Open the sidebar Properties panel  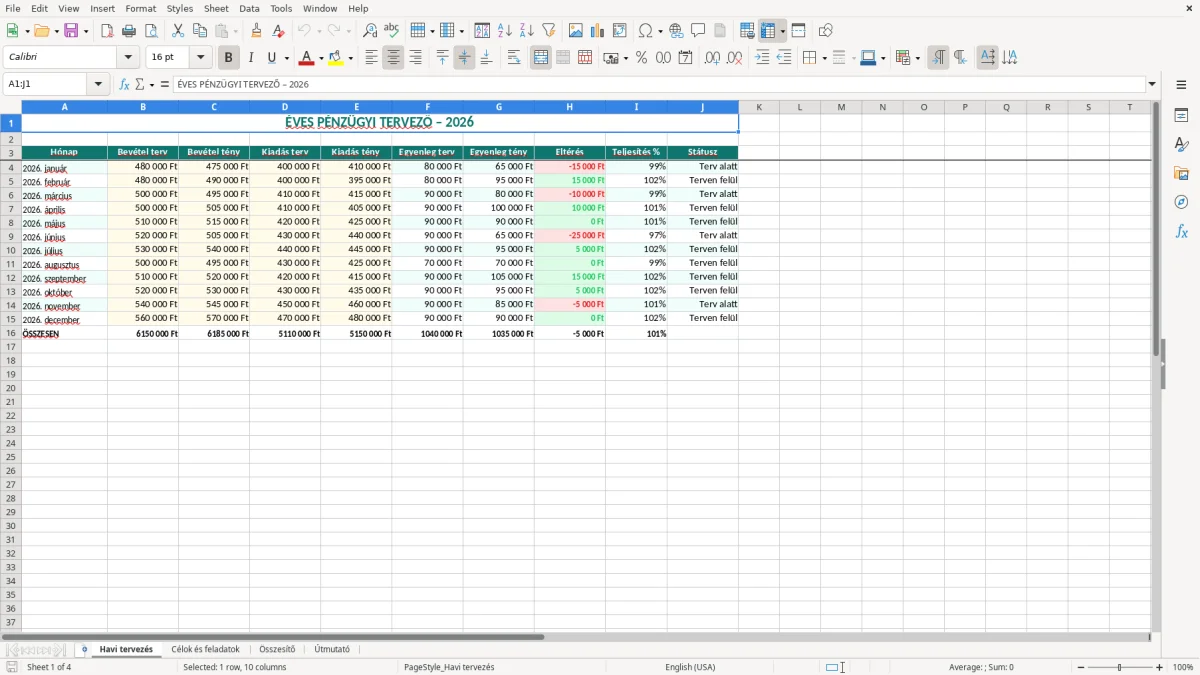tap(1181, 116)
